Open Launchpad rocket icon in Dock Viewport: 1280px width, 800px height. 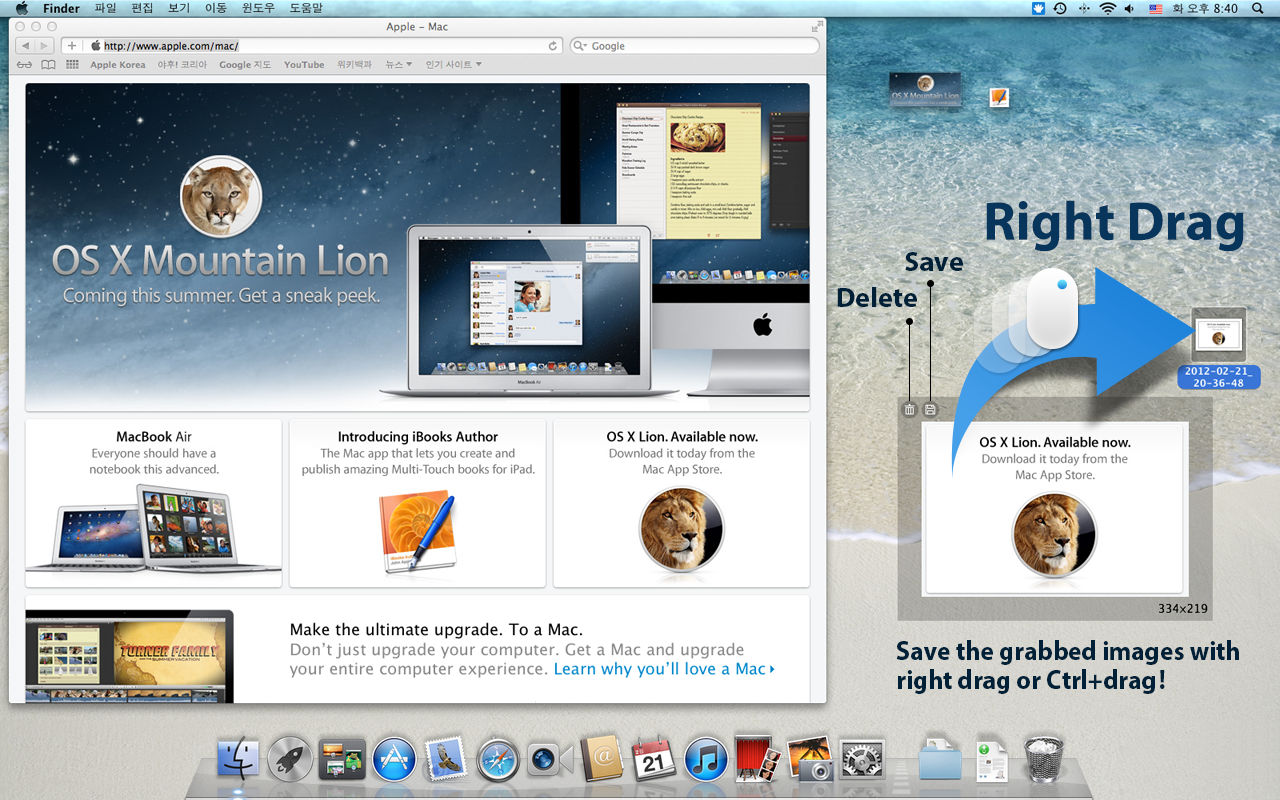290,759
